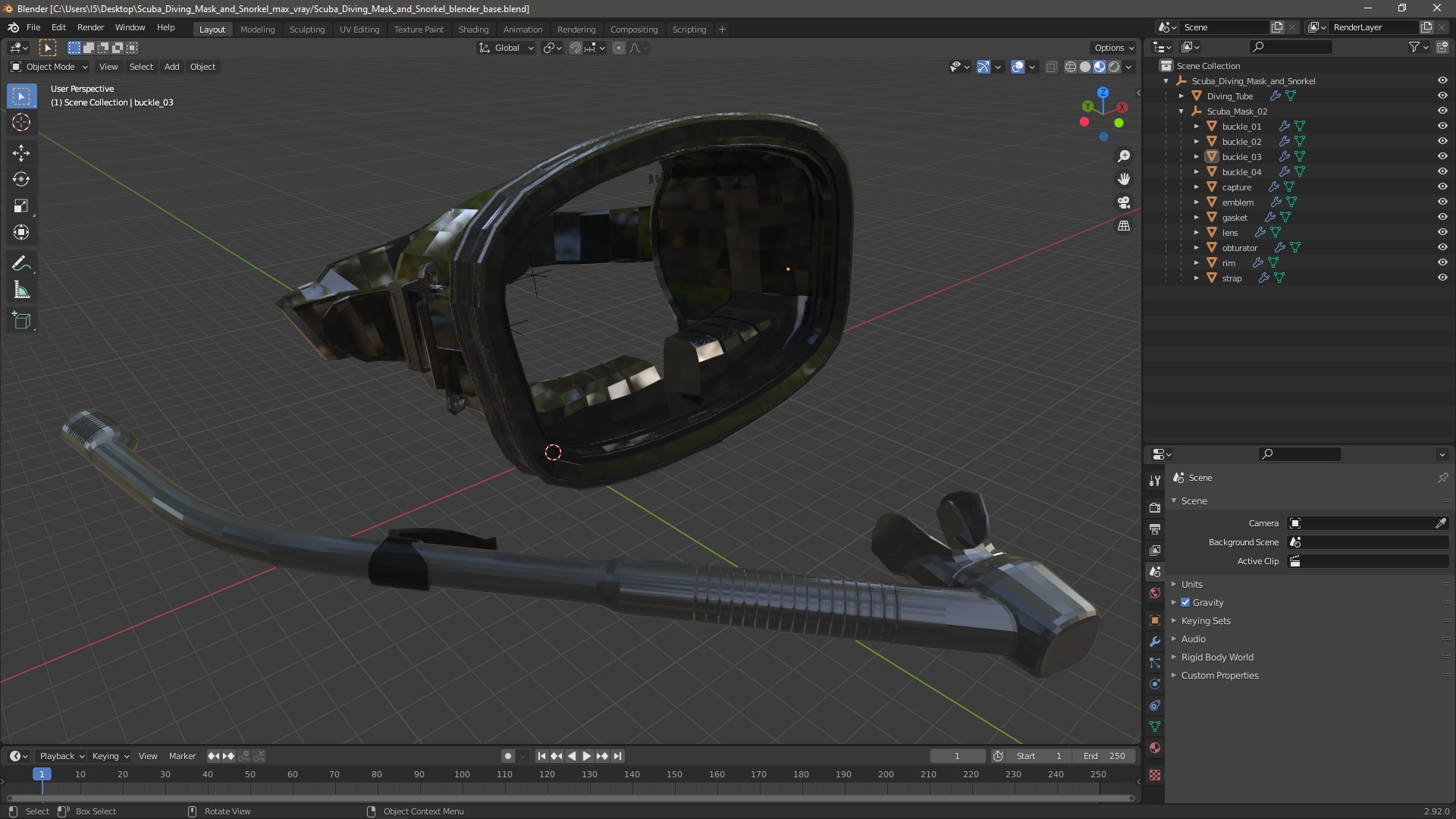Click the current frame number field

tap(957, 756)
